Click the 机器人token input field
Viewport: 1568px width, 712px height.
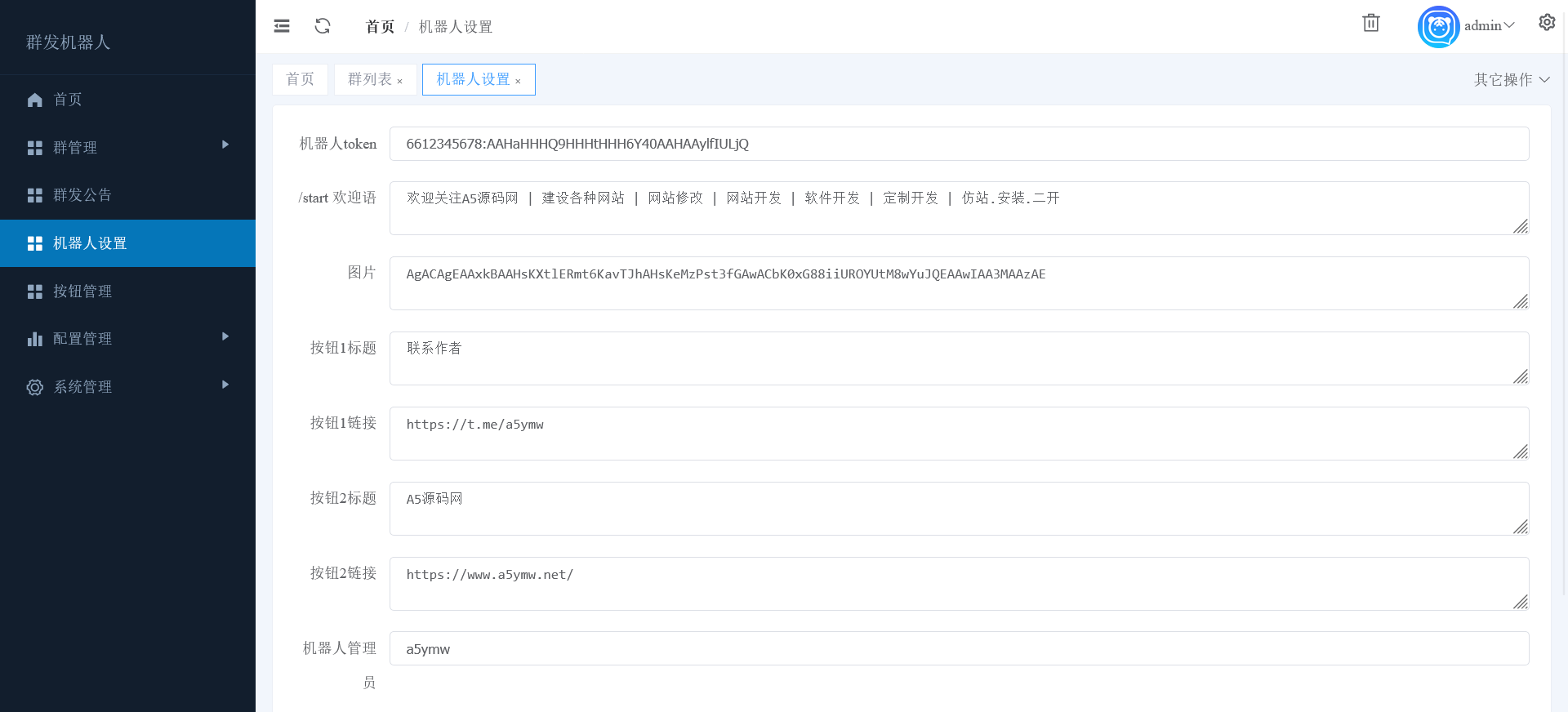coord(959,144)
